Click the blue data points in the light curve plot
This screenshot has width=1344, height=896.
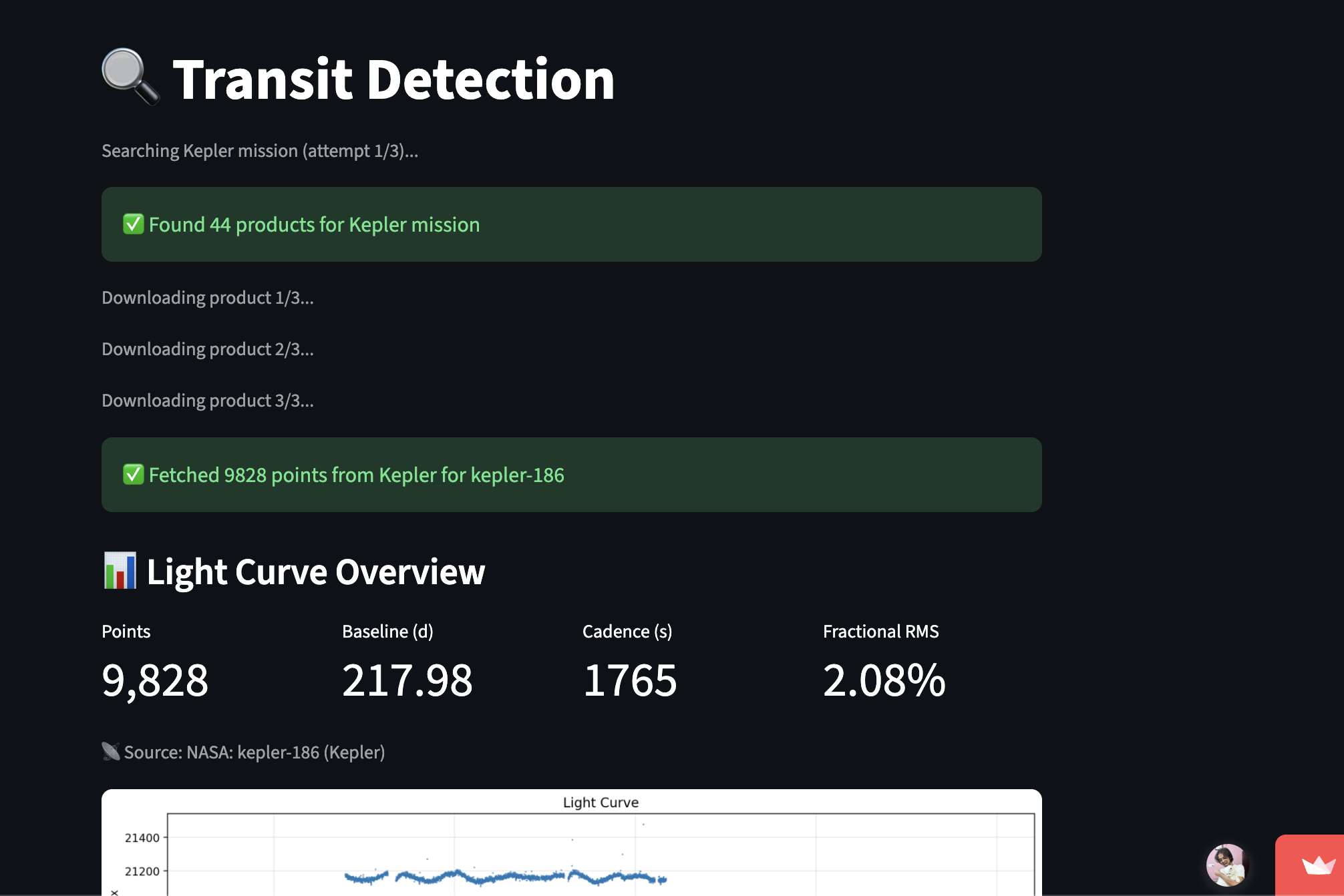point(508,877)
